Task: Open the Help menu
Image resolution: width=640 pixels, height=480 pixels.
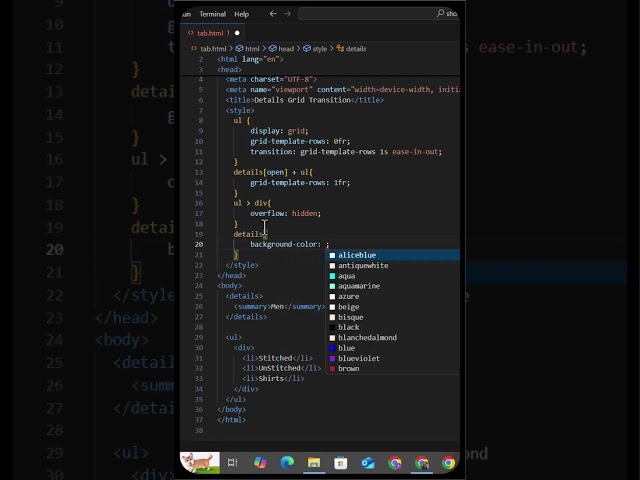Action: pyautogui.click(x=241, y=14)
